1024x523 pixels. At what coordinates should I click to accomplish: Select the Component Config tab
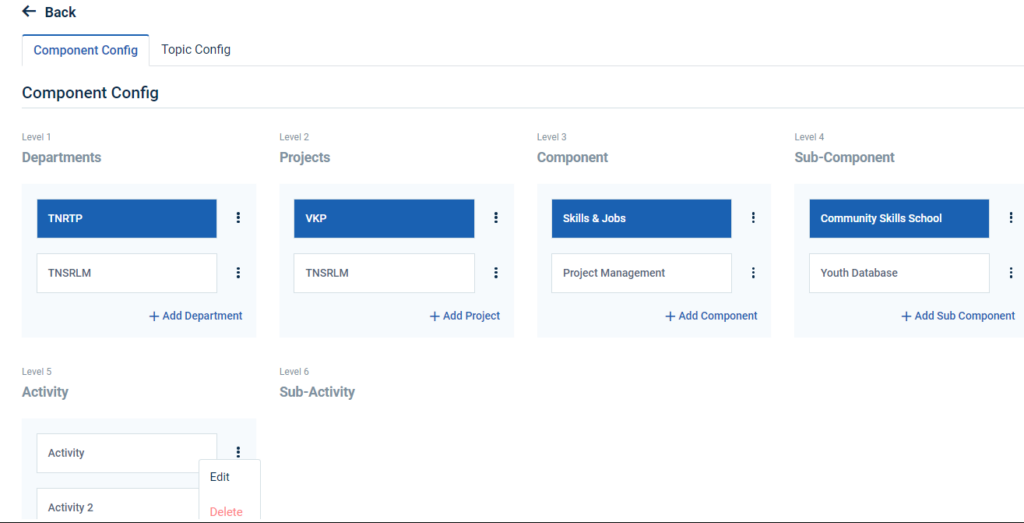tap(86, 51)
